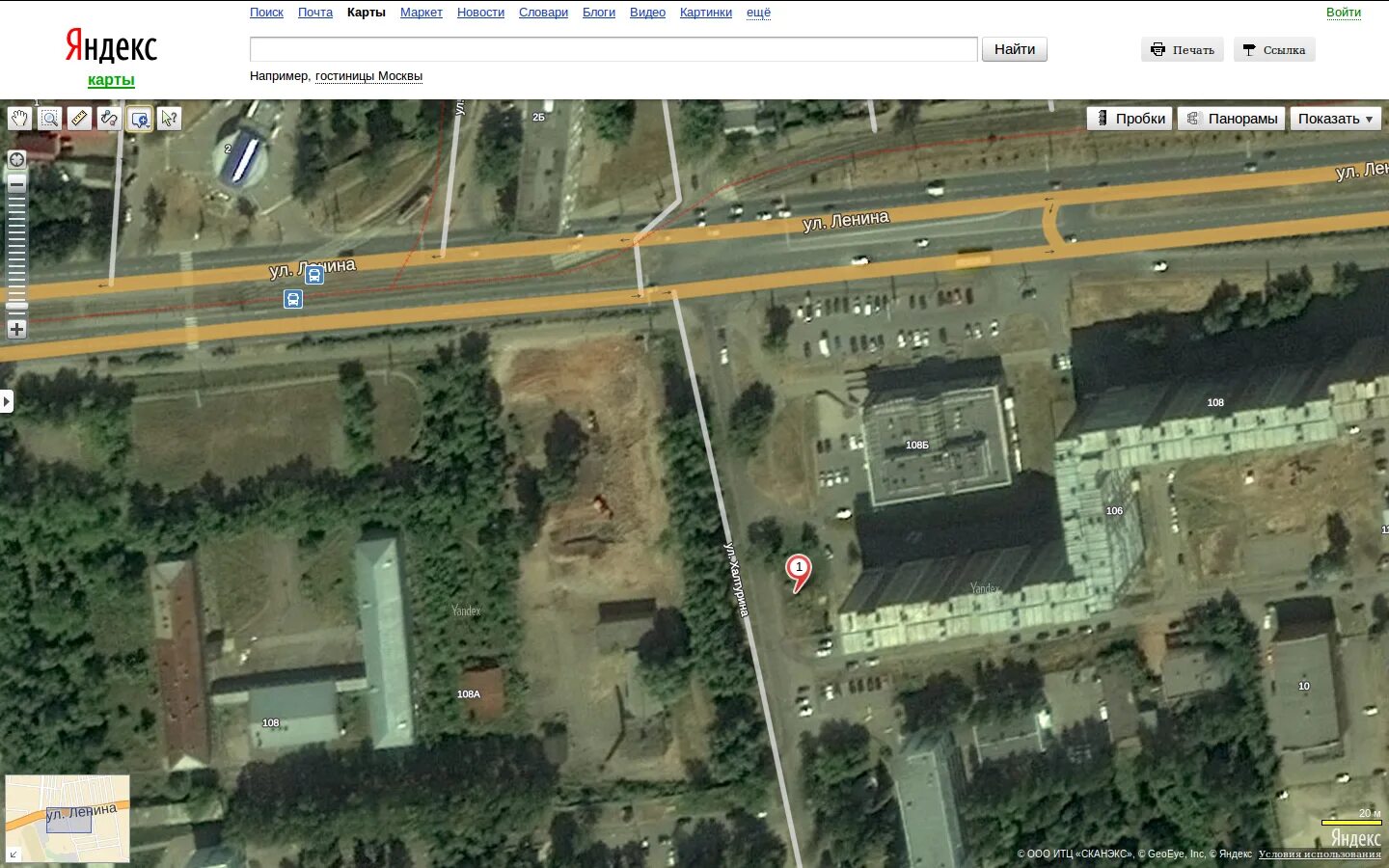Expand the ещё more services link

[758, 13]
